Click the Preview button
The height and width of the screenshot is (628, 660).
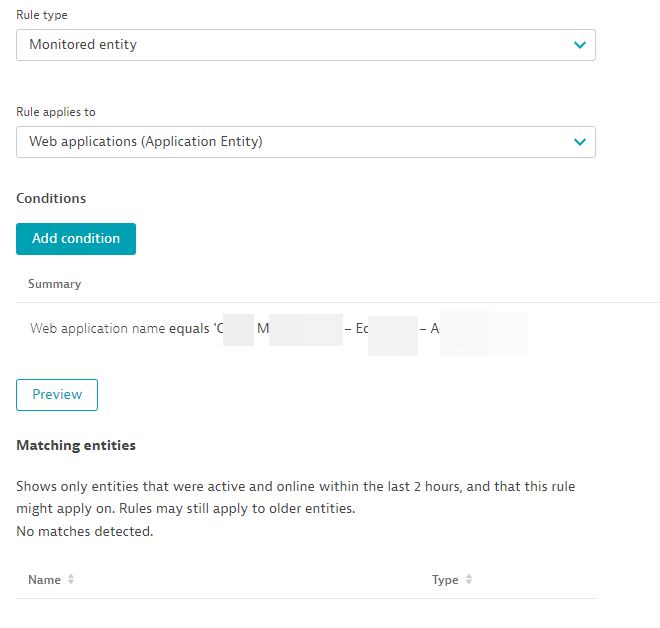(57, 395)
